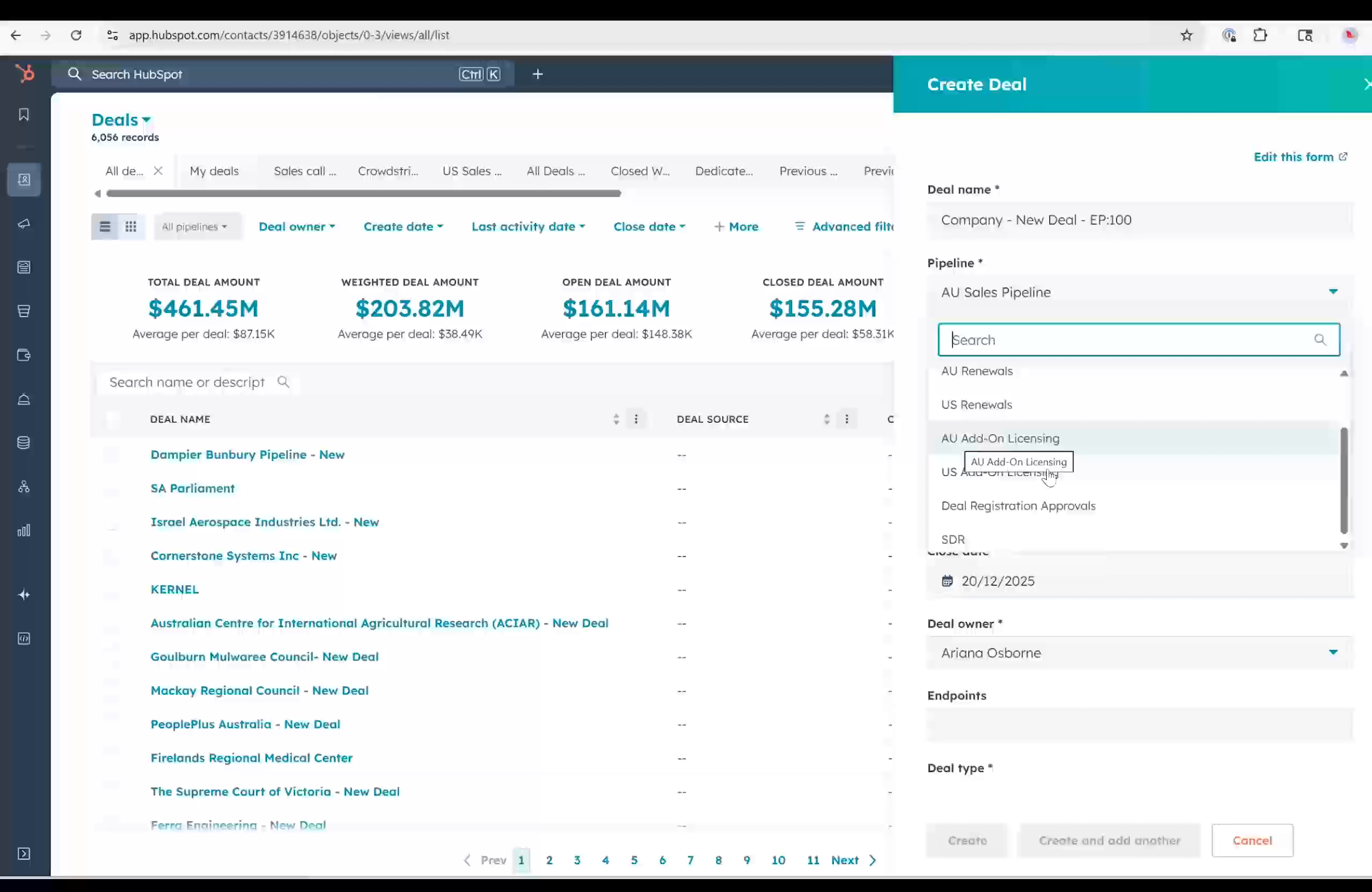The height and width of the screenshot is (892, 1372).
Task: Open the HubSpot bookmarks panel
Action: point(24,114)
